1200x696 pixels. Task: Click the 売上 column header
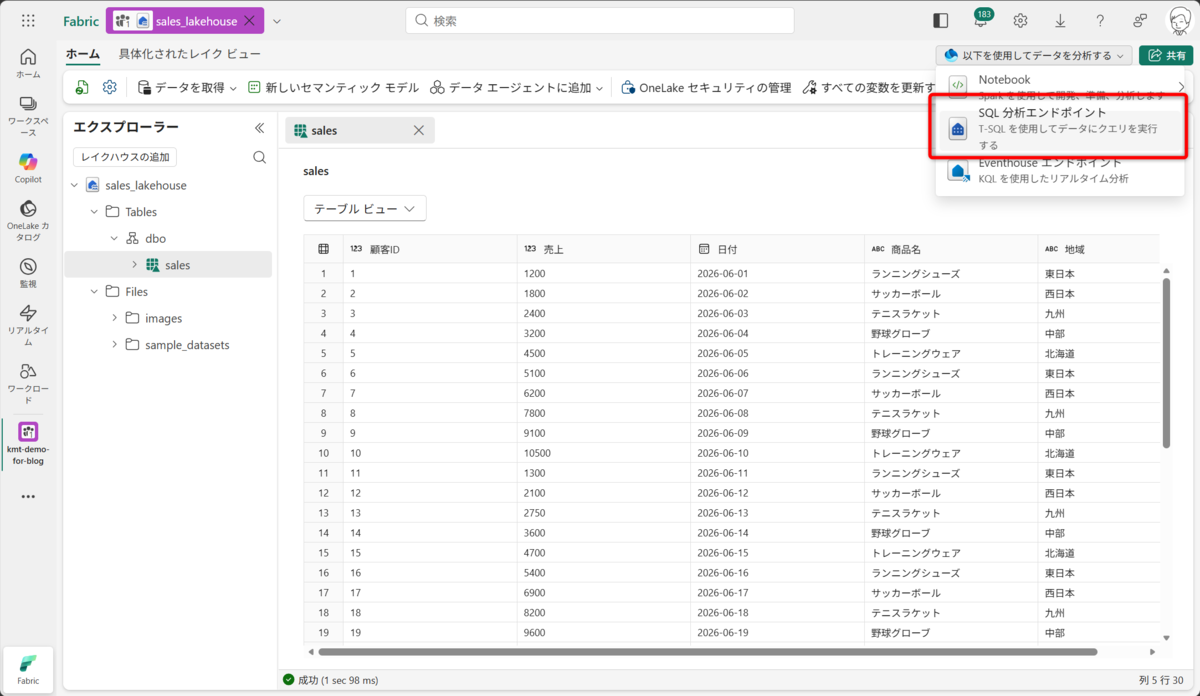(604, 249)
